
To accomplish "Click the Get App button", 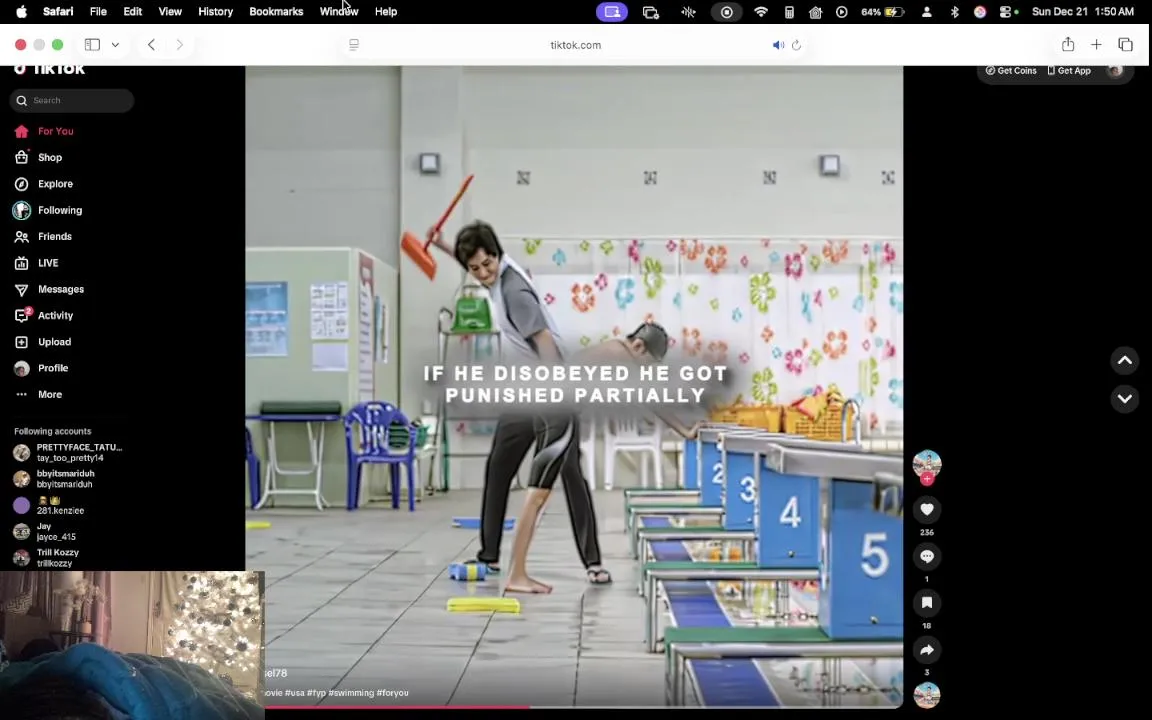I will pos(1069,71).
